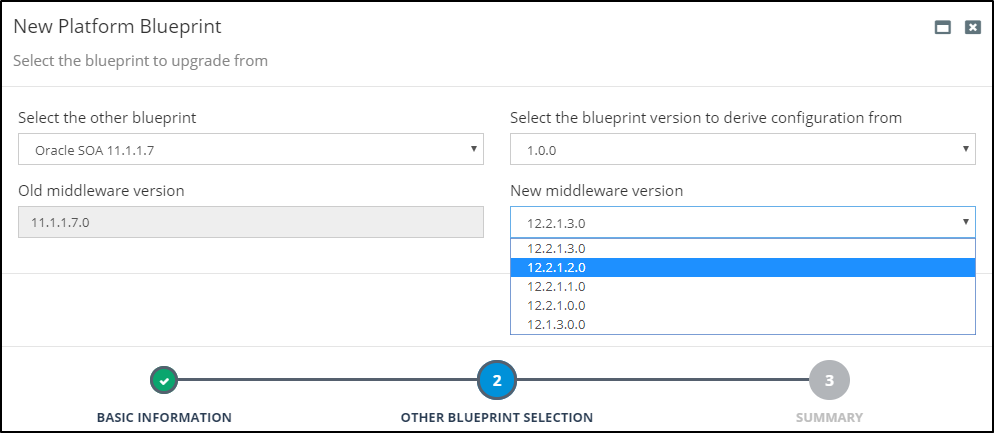994x433 pixels.
Task: Click the arrow of the Oracle SOA dropdown
Action: (x=473, y=150)
